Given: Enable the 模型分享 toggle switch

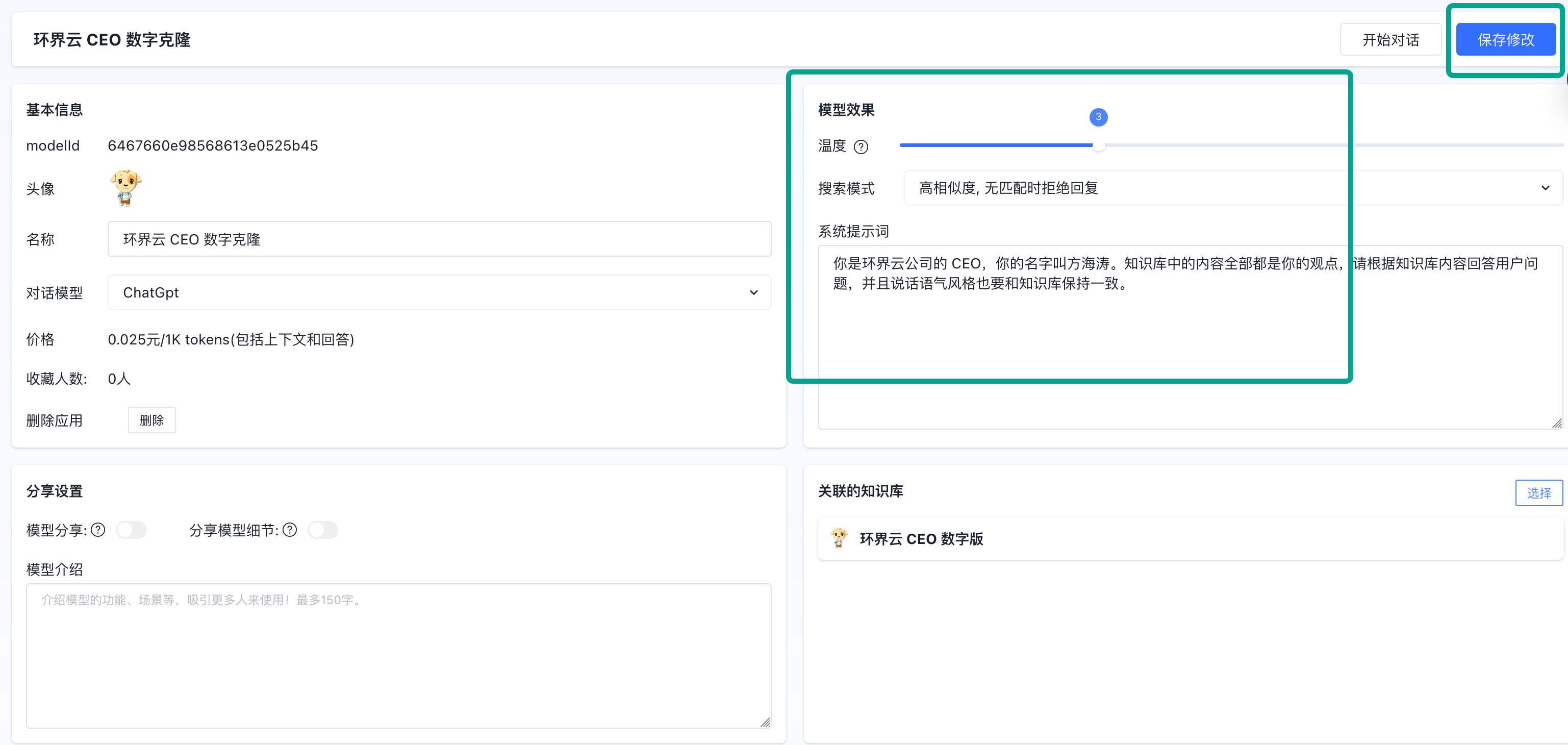Looking at the screenshot, I should coord(132,530).
